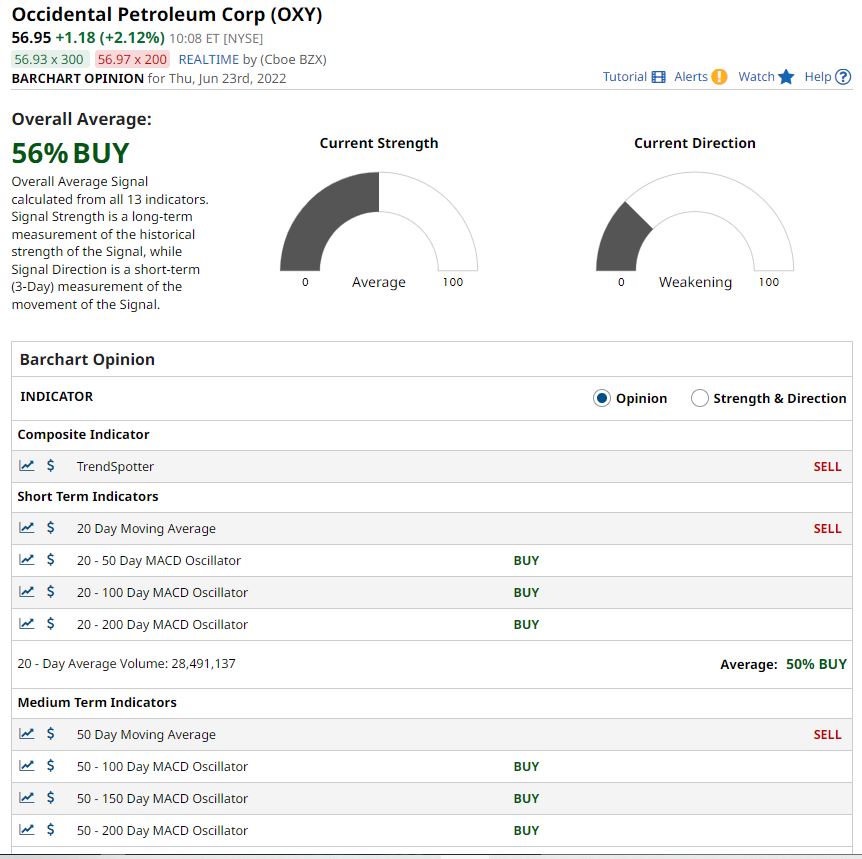Image resolution: width=862 pixels, height=859 pixels.
Task: Click the chart icon beside 20 Day Moving Average
Action: 27,527
